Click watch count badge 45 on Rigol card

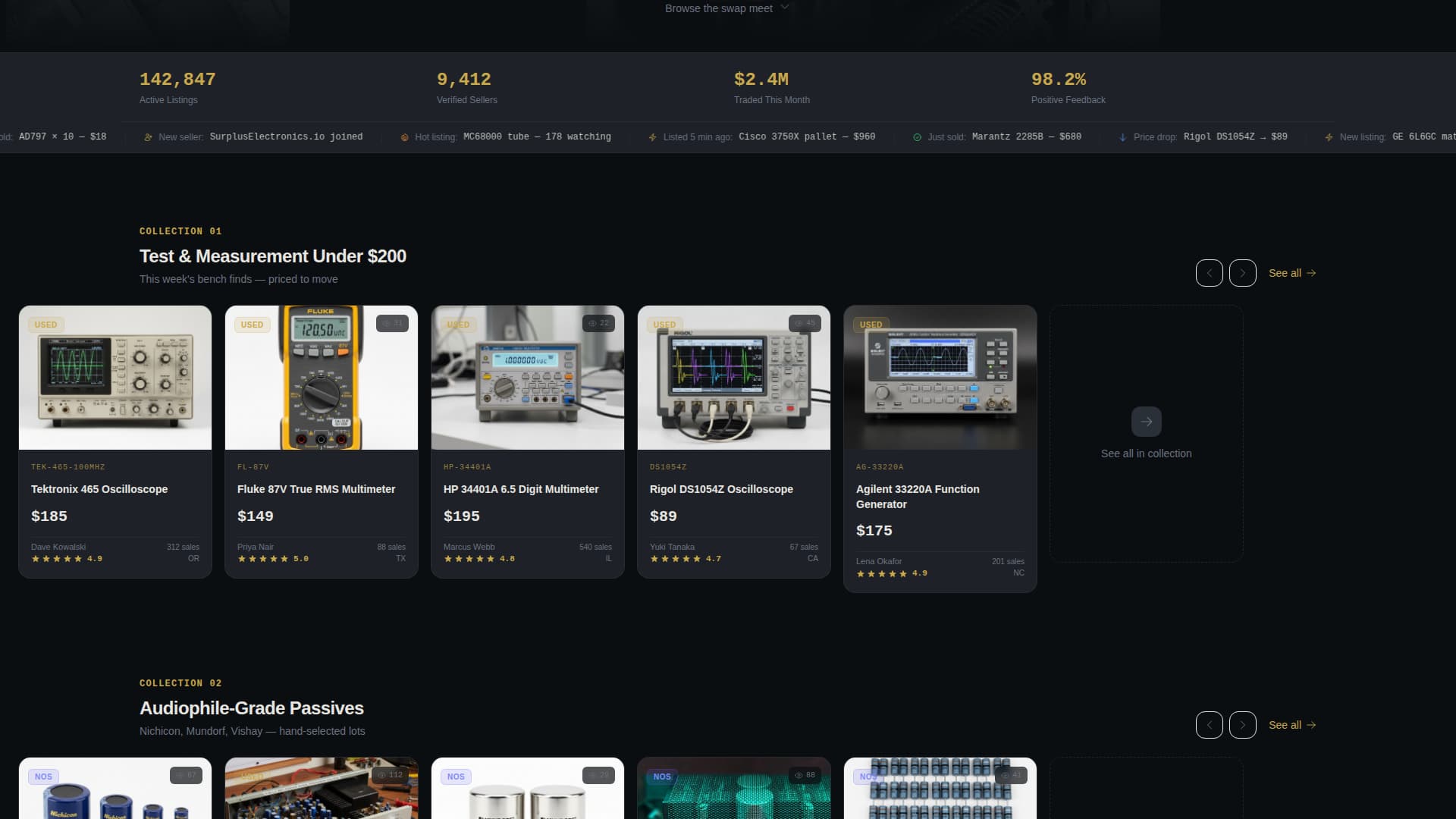click(x=805, y=323)
